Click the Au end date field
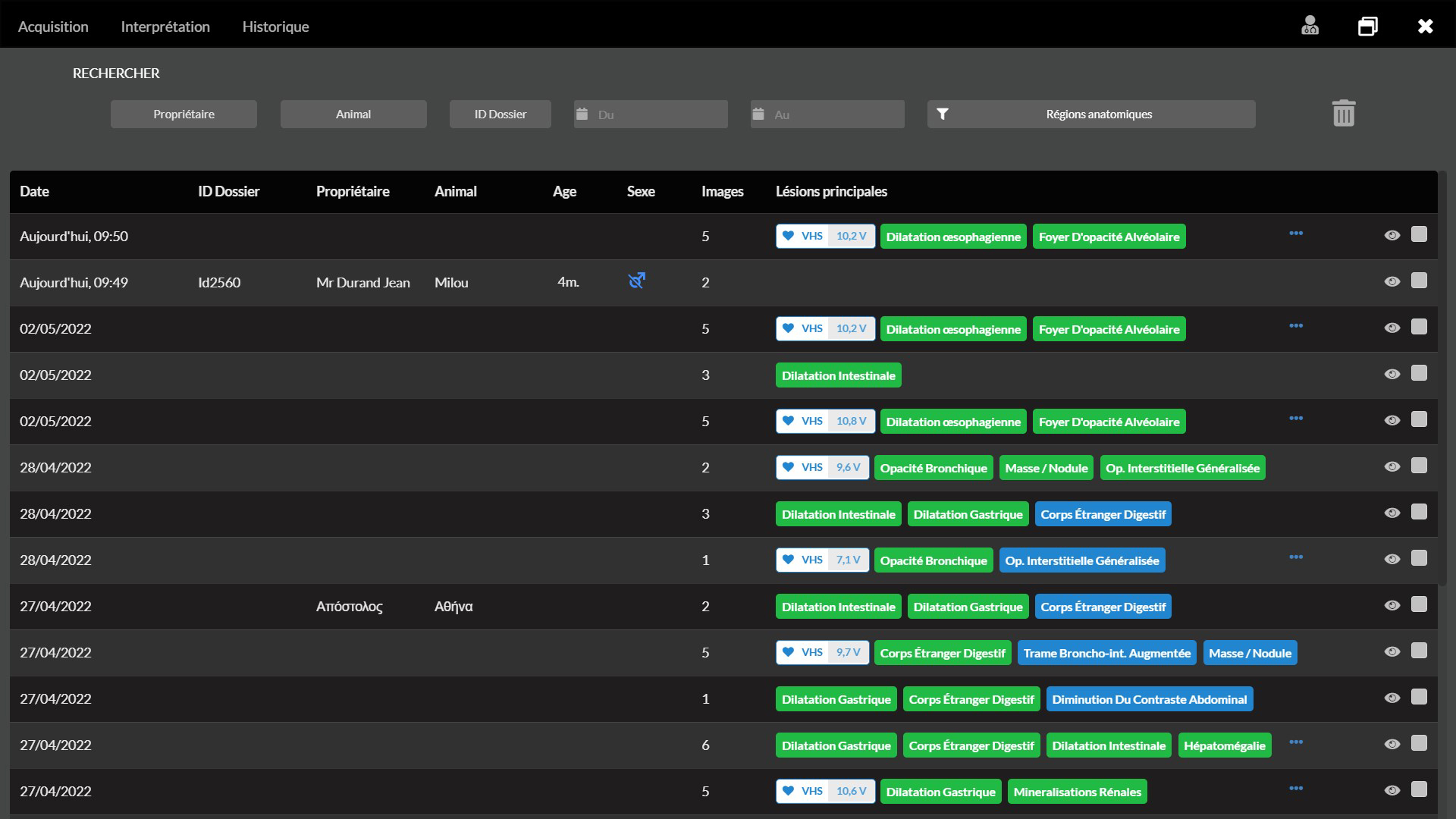 tap(827, 114)
